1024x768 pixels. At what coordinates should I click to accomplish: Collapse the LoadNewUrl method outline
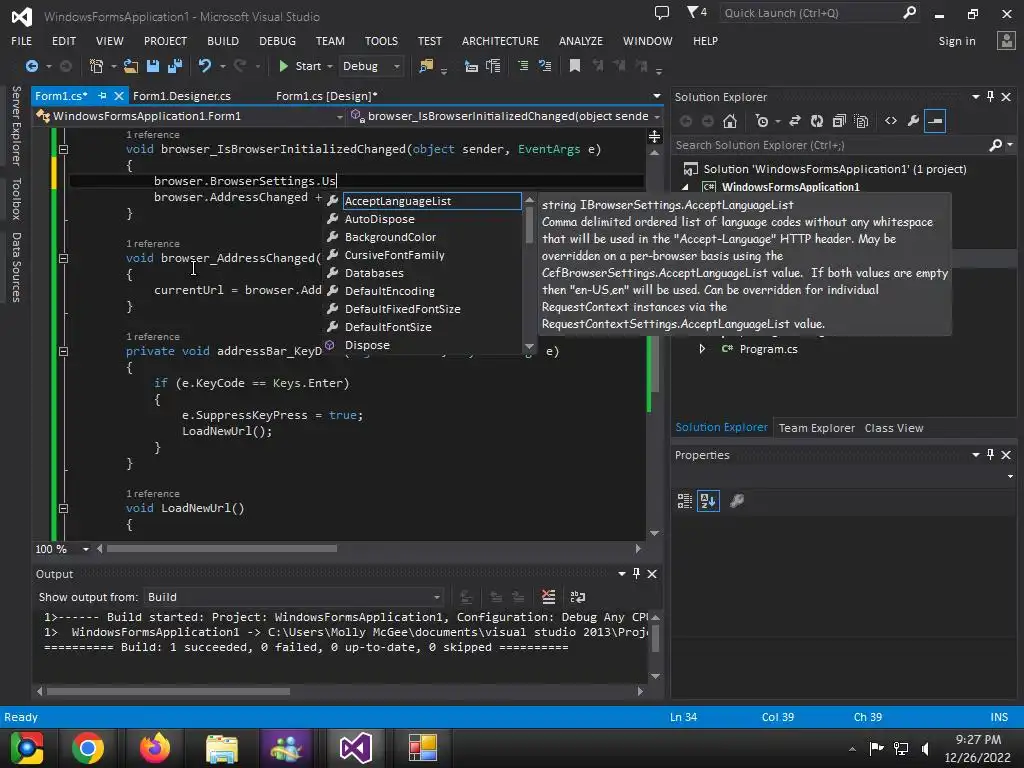(x=63, y=508)
